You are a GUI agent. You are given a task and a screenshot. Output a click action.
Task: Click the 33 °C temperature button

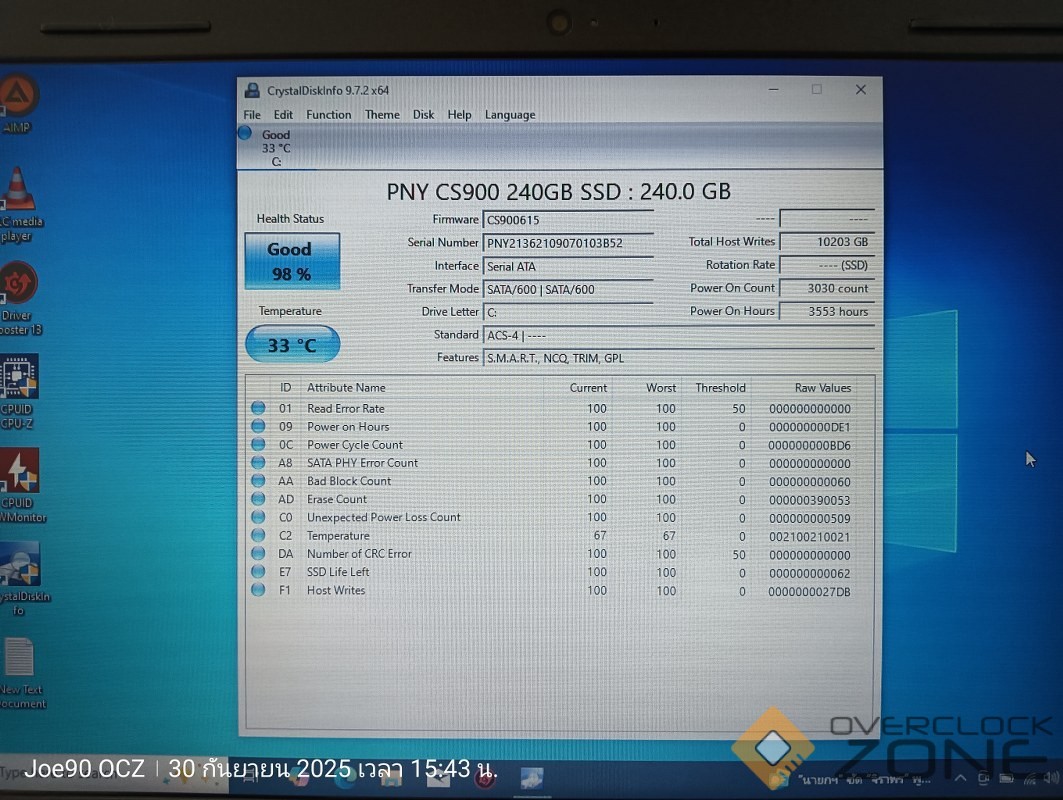click(292, 344)
